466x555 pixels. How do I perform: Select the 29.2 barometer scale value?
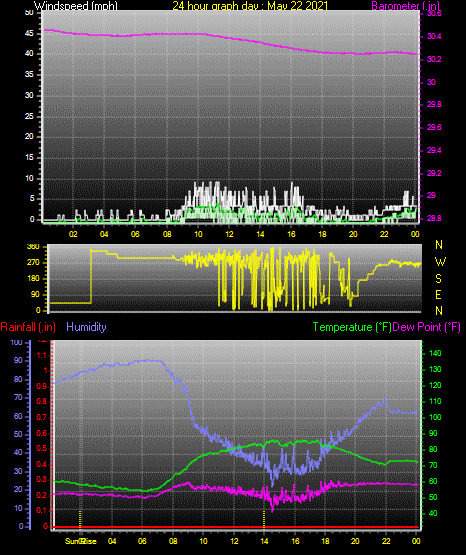click(434, 173)
